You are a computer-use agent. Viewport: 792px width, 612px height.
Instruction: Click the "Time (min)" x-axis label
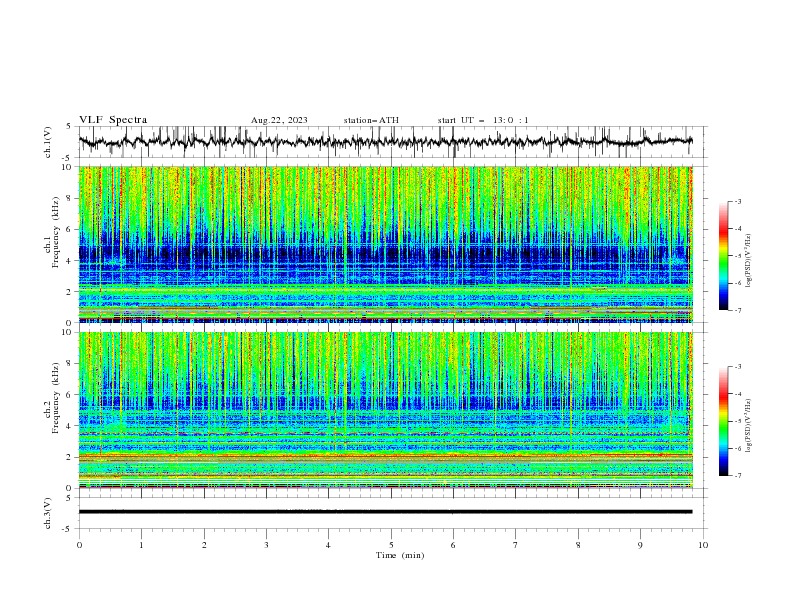pyautogui.click(x=400, y=555)
